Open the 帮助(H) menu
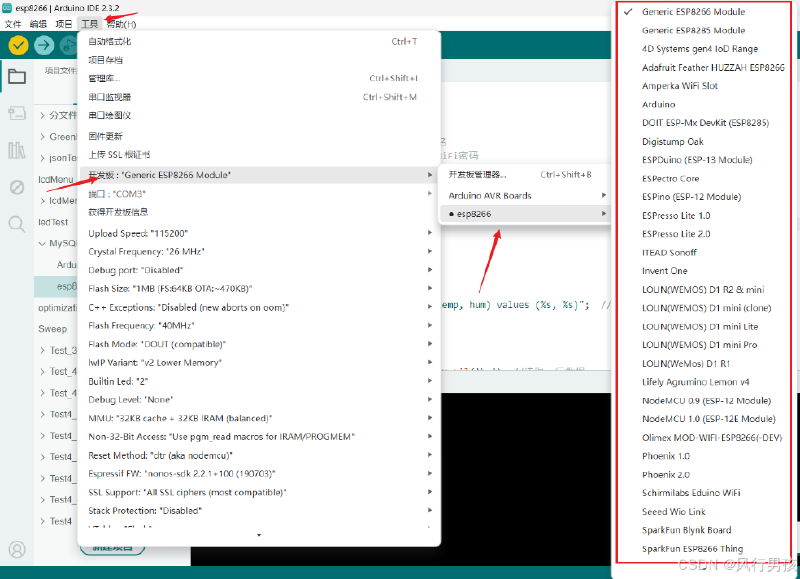The image size is (800, 579). pyautogui.click(x=121, y=24)
